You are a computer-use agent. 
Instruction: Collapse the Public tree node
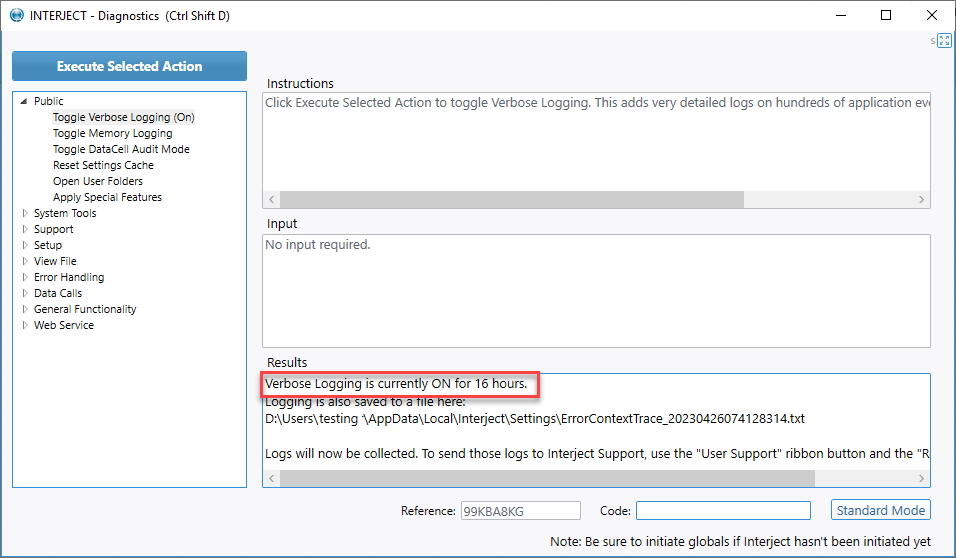click(24, 101)
